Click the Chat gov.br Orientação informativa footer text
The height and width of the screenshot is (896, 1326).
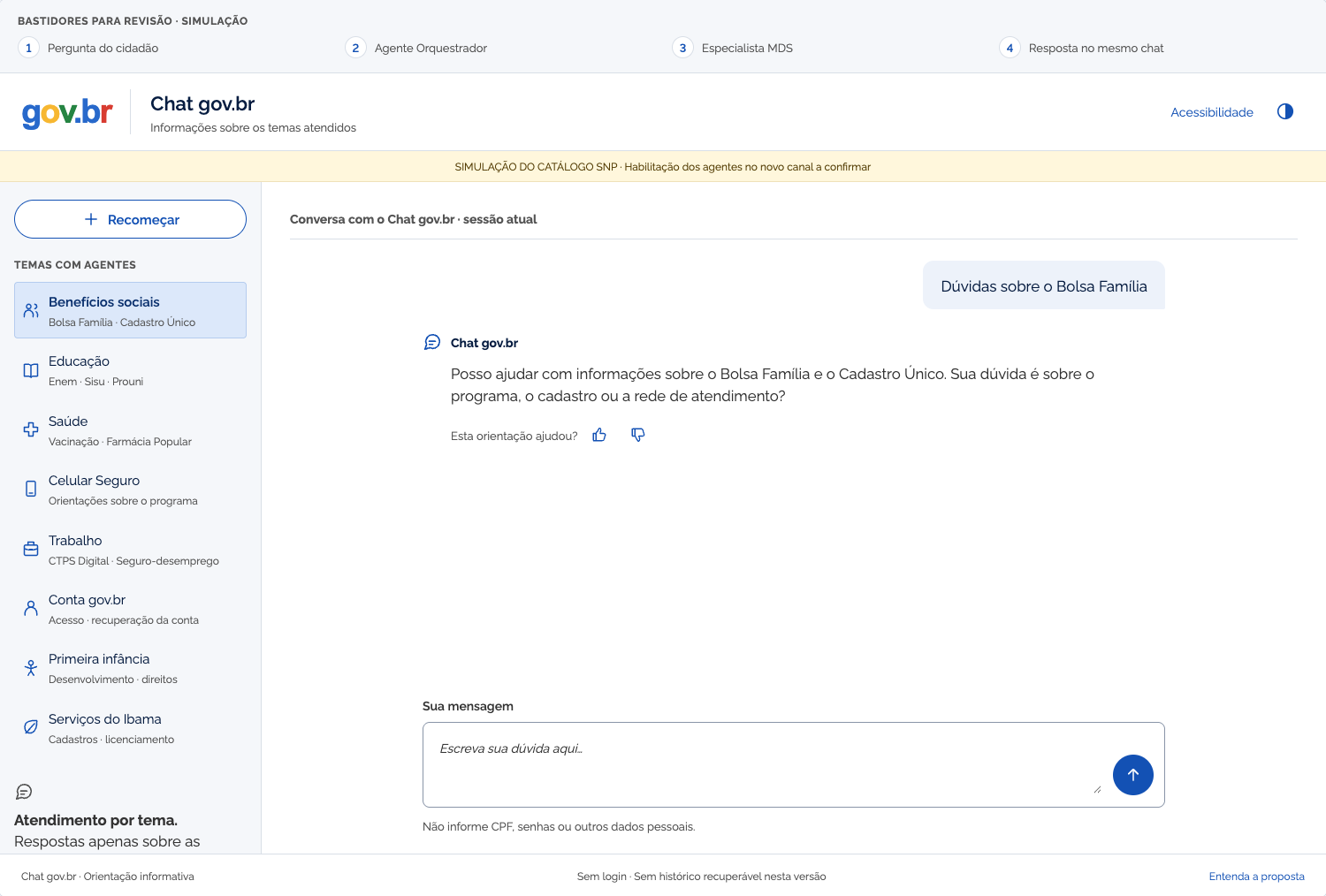[x=108, y=877]
